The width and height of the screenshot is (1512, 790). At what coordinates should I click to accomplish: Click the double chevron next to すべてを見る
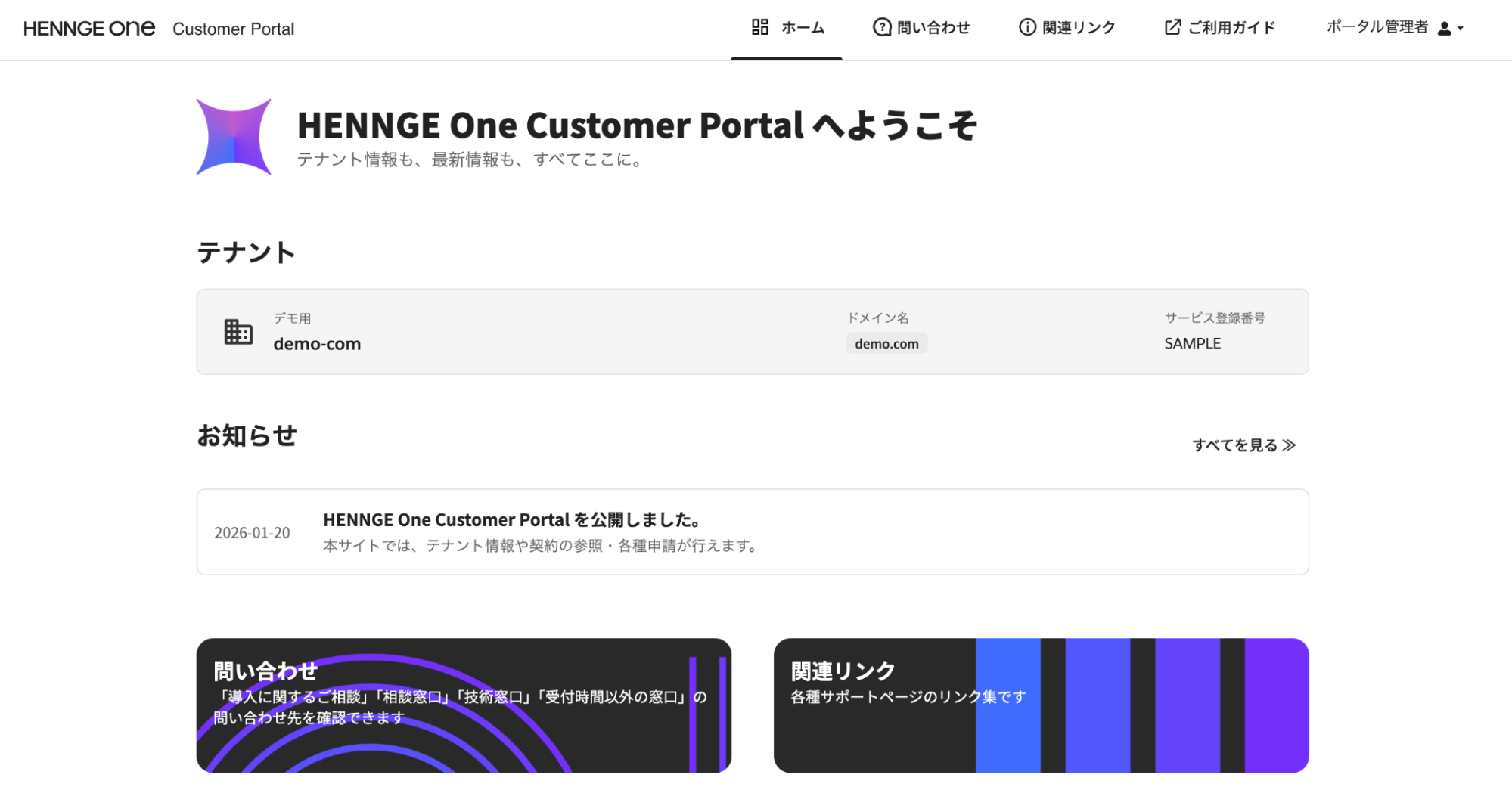tap(1290, 445)
